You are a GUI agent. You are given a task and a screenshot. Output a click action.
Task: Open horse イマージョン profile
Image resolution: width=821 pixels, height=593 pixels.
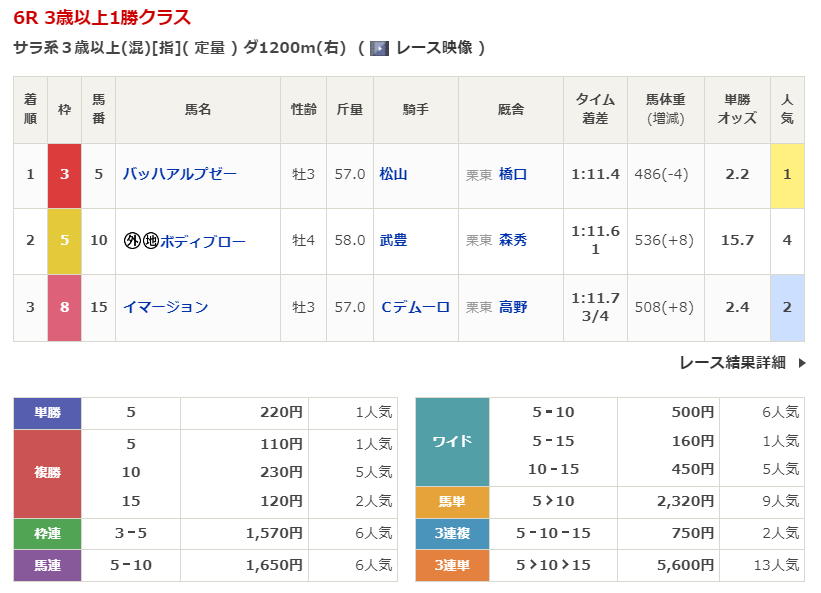(x=165, y=307)
